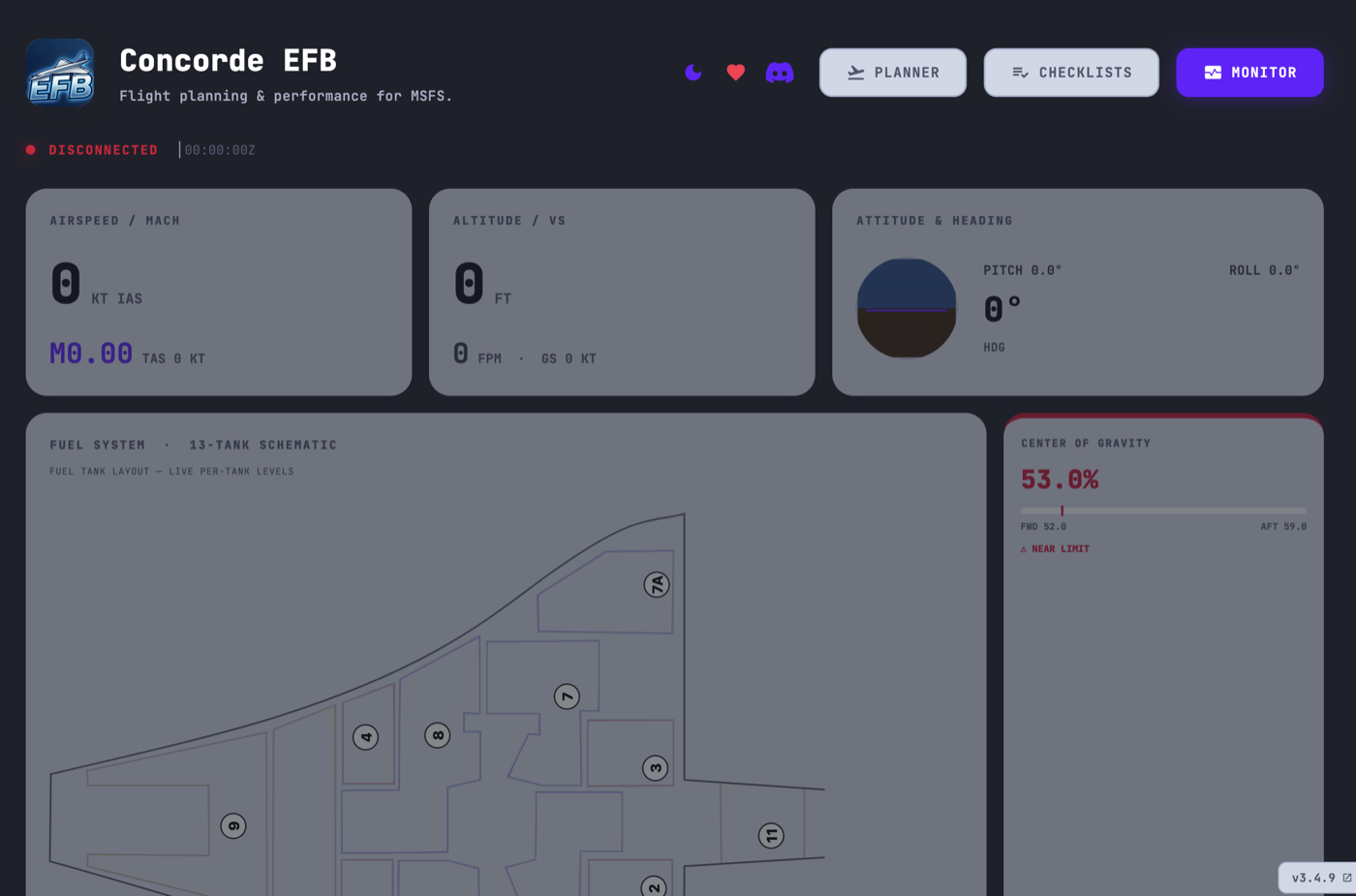Screen dimensions: 1356x896
Task: Select tank 7 marker in fuel schematic
Action: coord(567,696)
